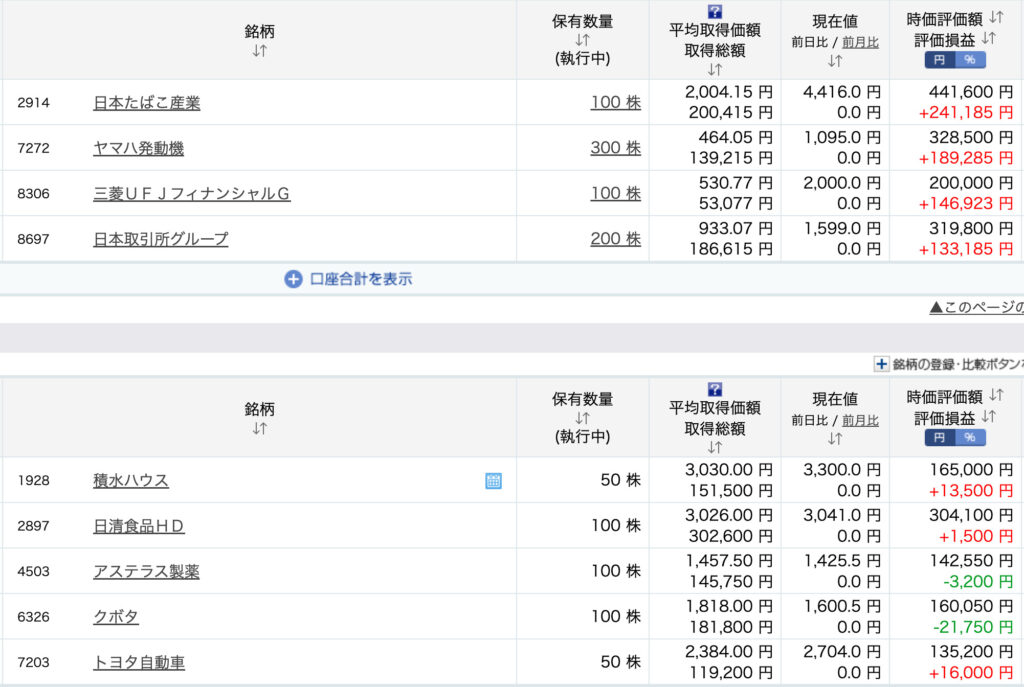Sort the upper table by 取得総額 arrows
Screen dimensions: 1024x687
(715, 69)
